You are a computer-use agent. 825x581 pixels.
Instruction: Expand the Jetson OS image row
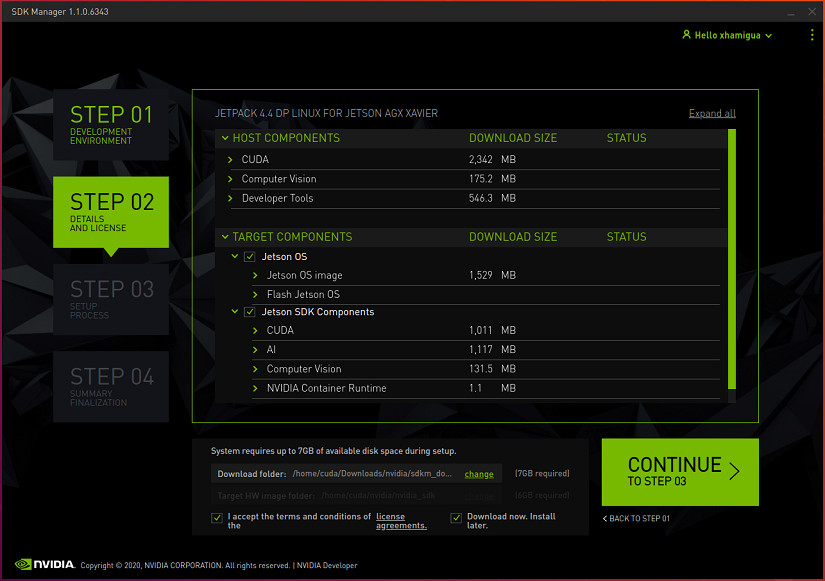click(255, 275)
